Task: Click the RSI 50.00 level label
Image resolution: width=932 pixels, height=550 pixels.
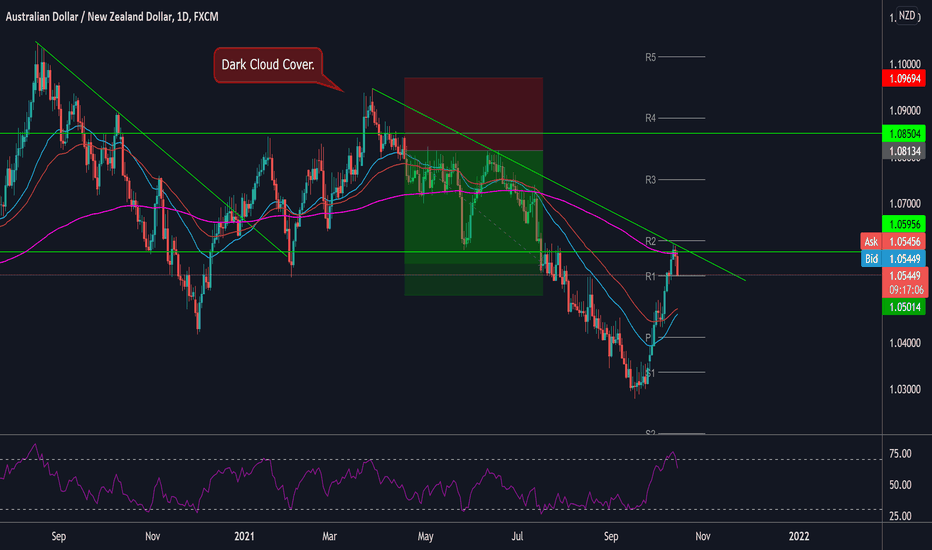Action: click(900, 485)
